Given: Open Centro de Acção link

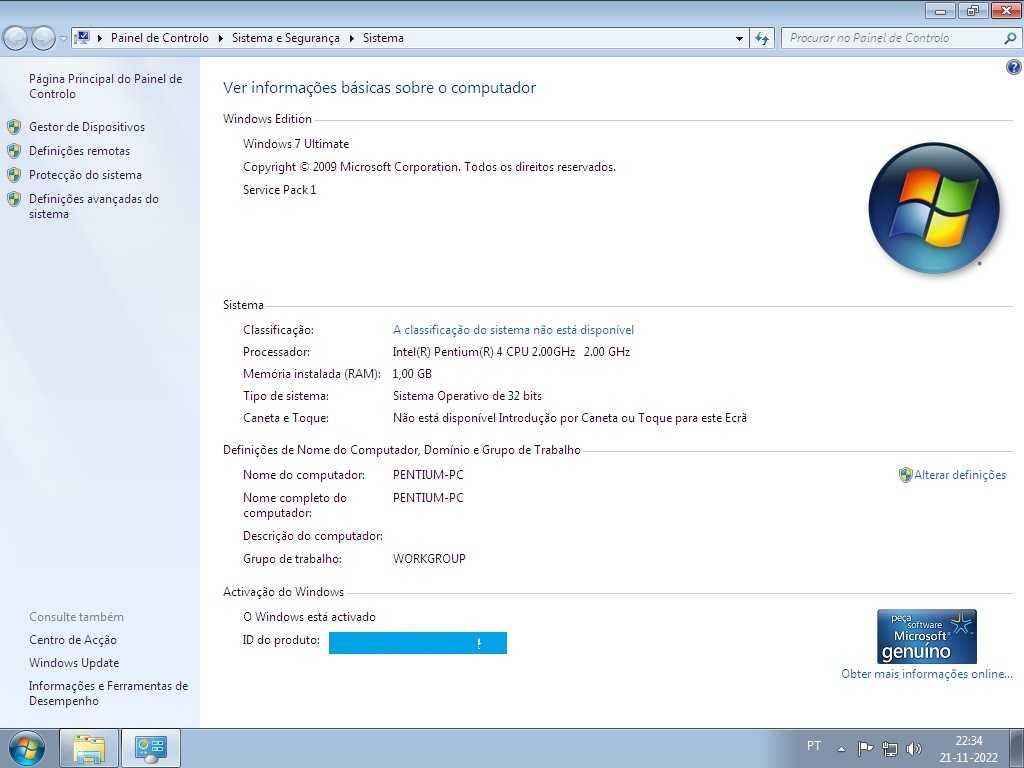Looking at the screenshot, I should tap(72, 640).
